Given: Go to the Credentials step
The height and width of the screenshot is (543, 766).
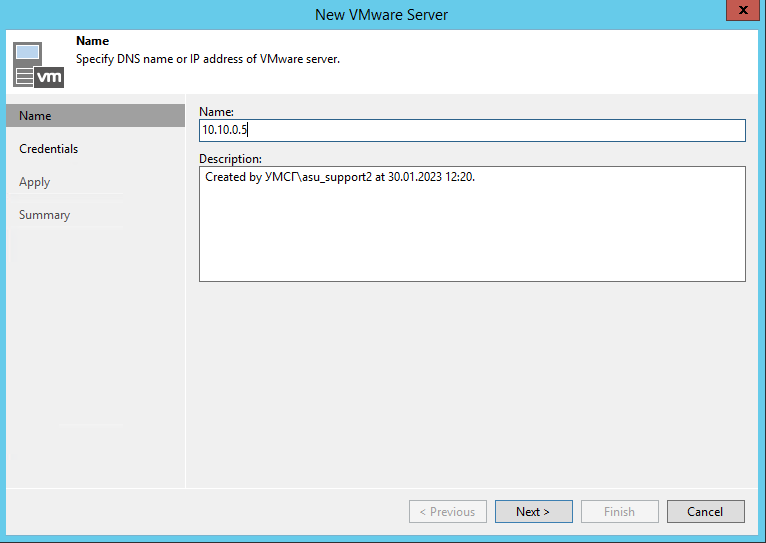Looking at the screenshot, I should coord(48,149).
